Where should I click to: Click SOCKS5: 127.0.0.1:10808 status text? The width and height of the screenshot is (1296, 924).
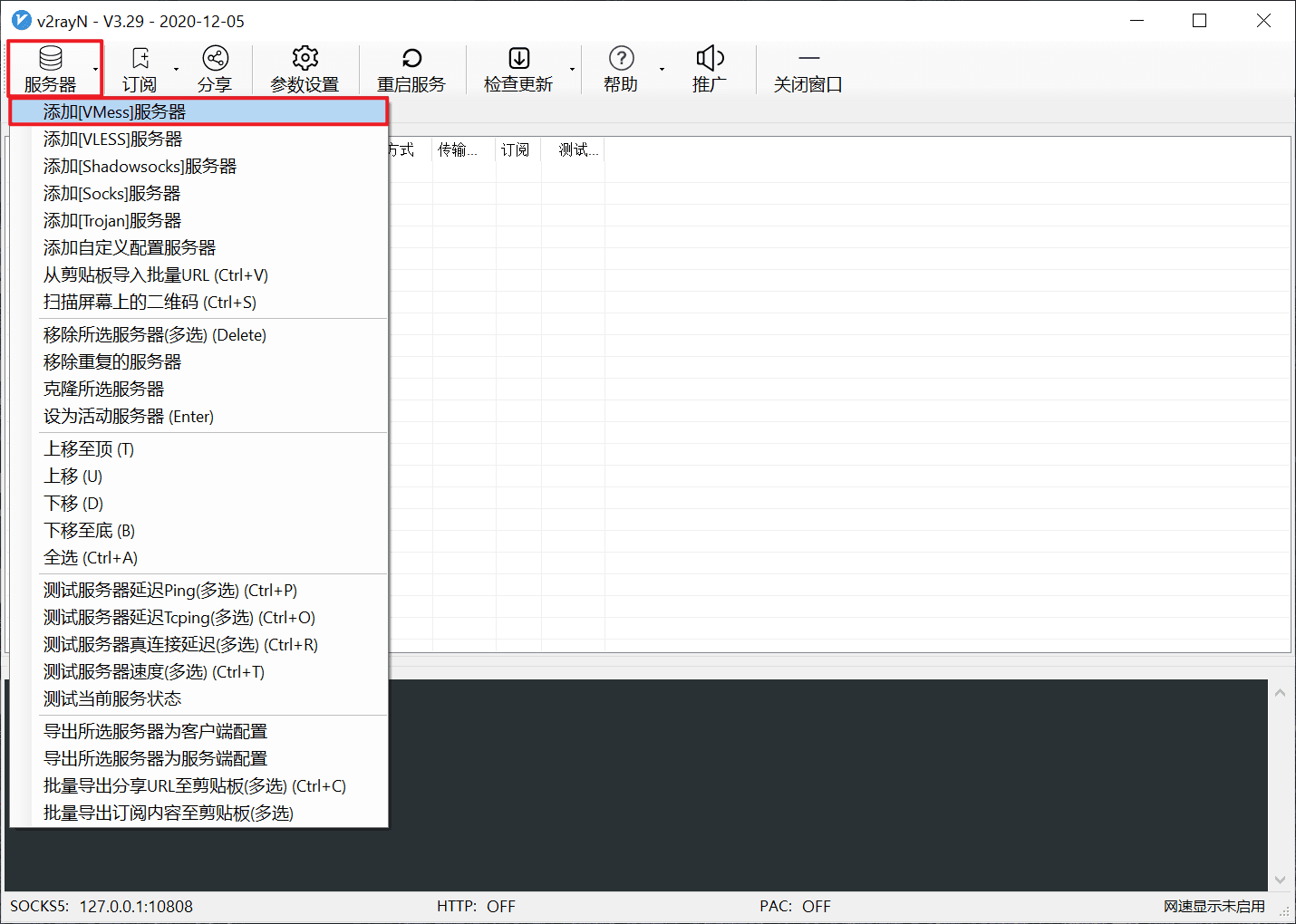pyautogui.click(x=102, y=906)
